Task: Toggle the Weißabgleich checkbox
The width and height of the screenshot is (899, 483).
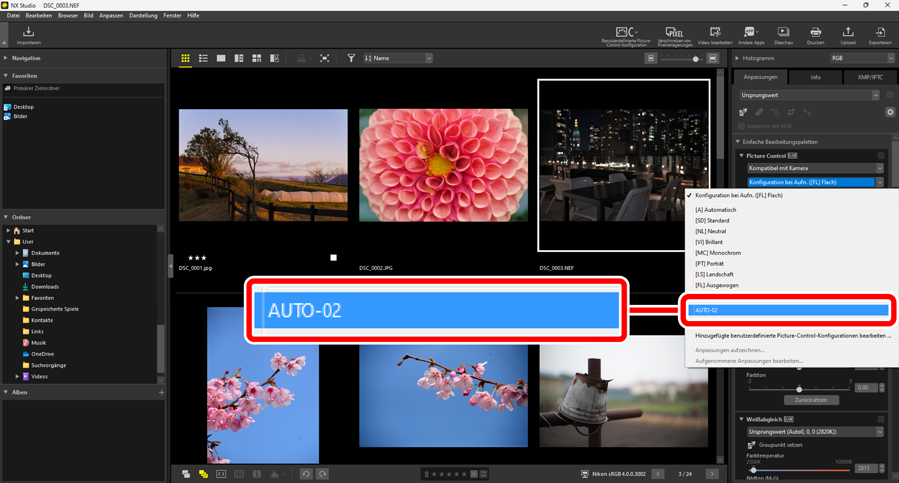Action: point(881,420)
